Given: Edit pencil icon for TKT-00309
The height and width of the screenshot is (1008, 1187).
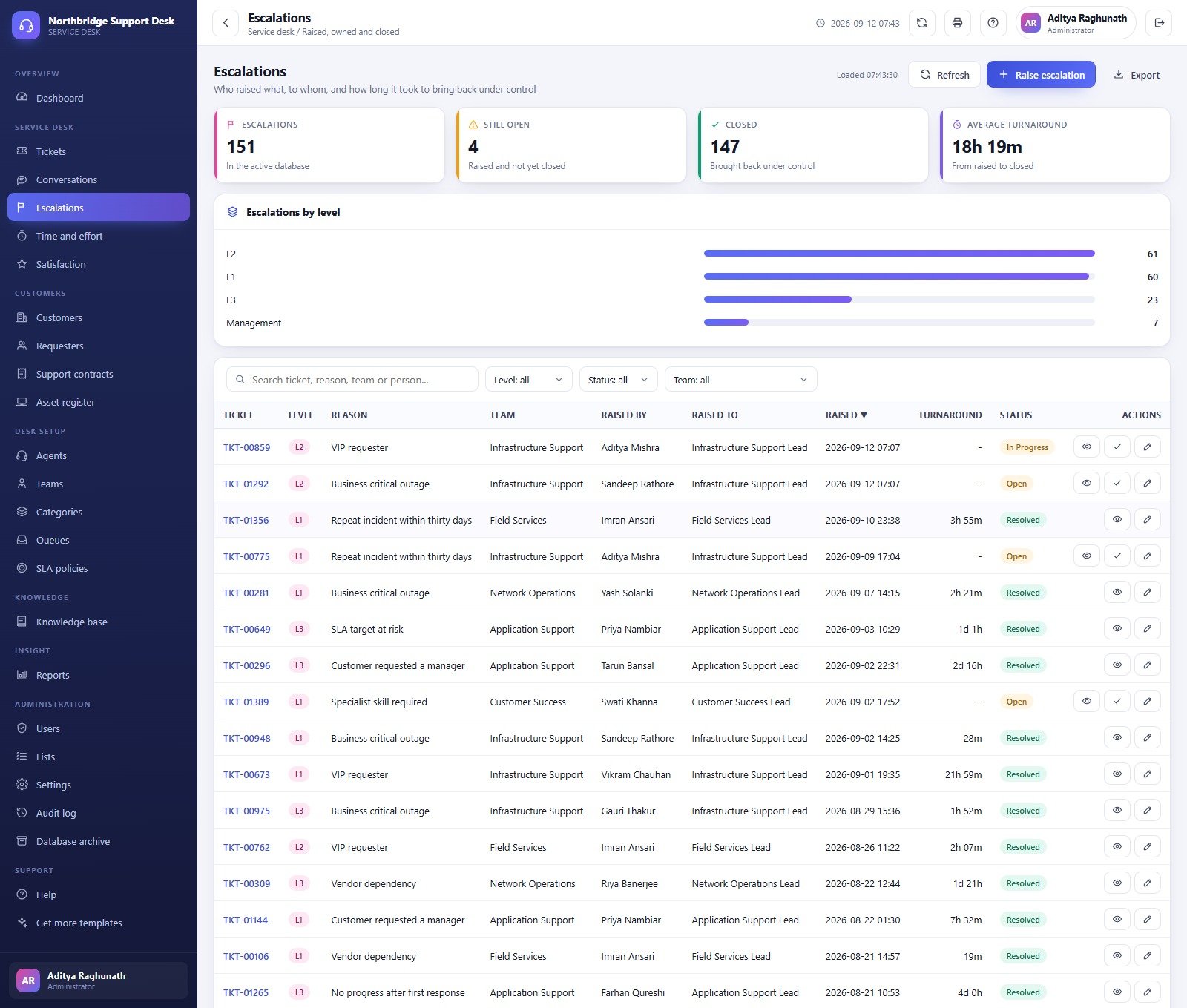Looking at the screenshot, I should (1147, 883).
